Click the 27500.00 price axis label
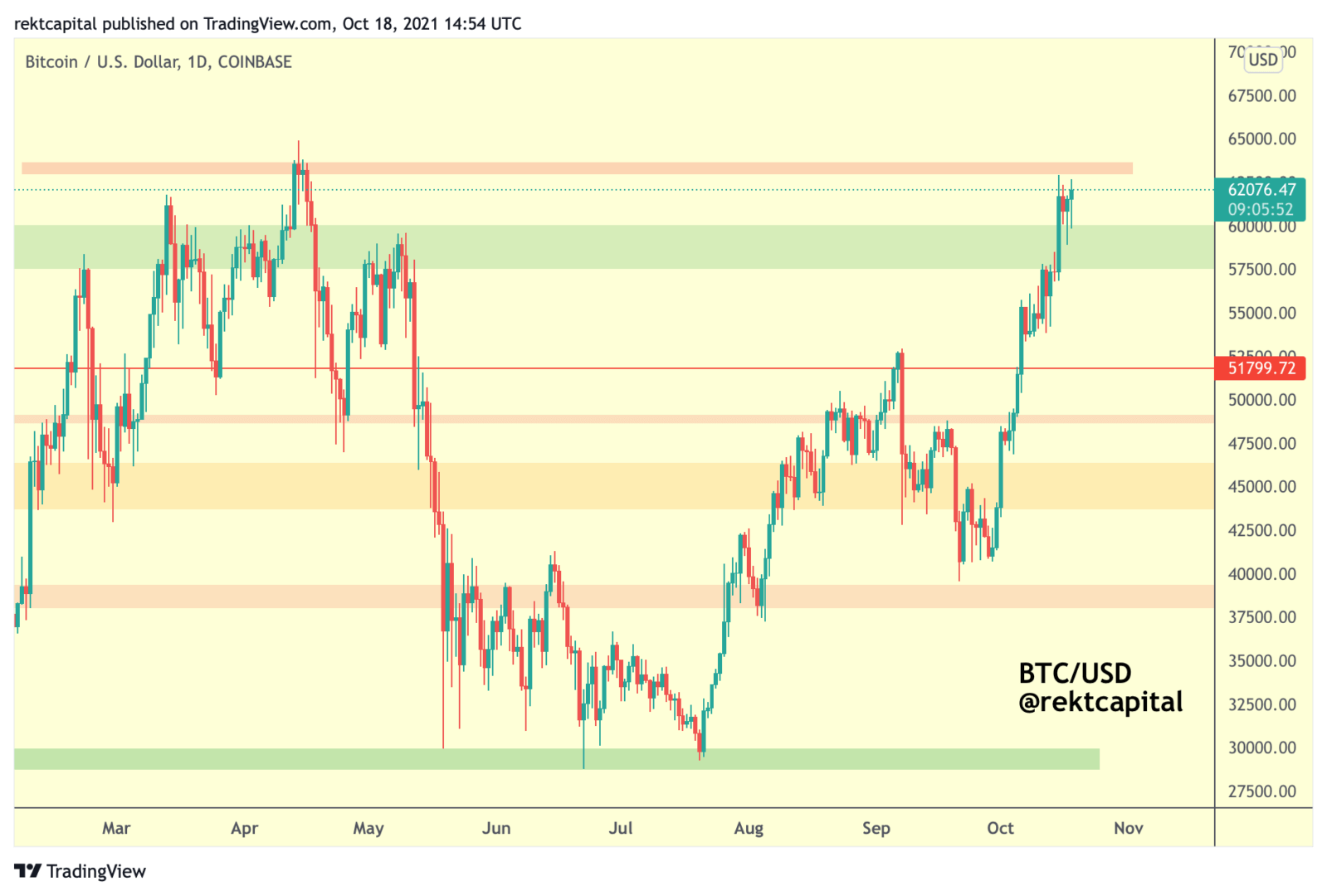This screenshot has height=896, width=1327. coord(1261,791)
